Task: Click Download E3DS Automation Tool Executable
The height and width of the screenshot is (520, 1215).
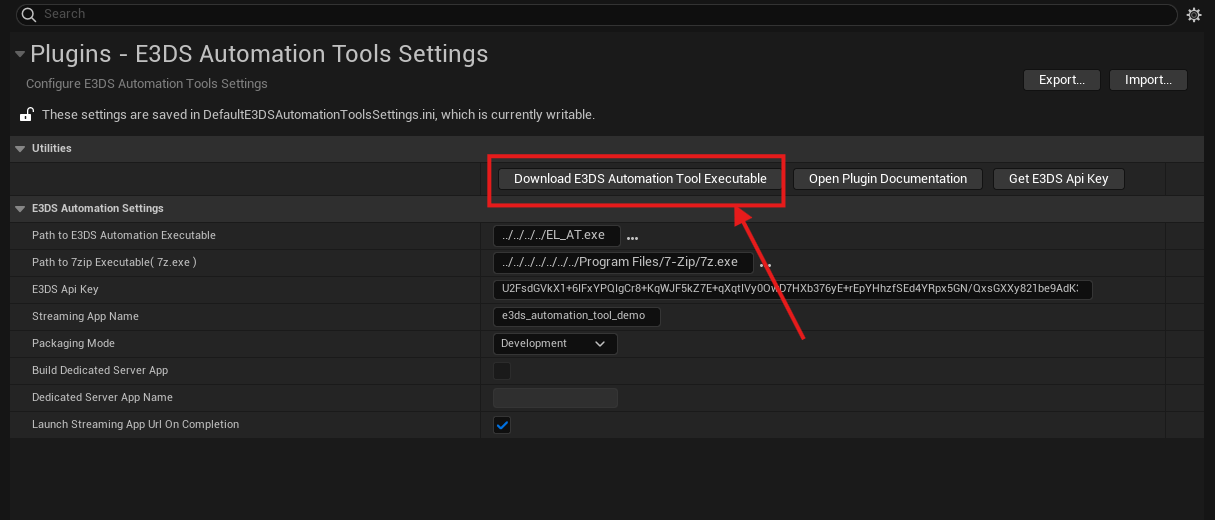Action: coord(640,179)
